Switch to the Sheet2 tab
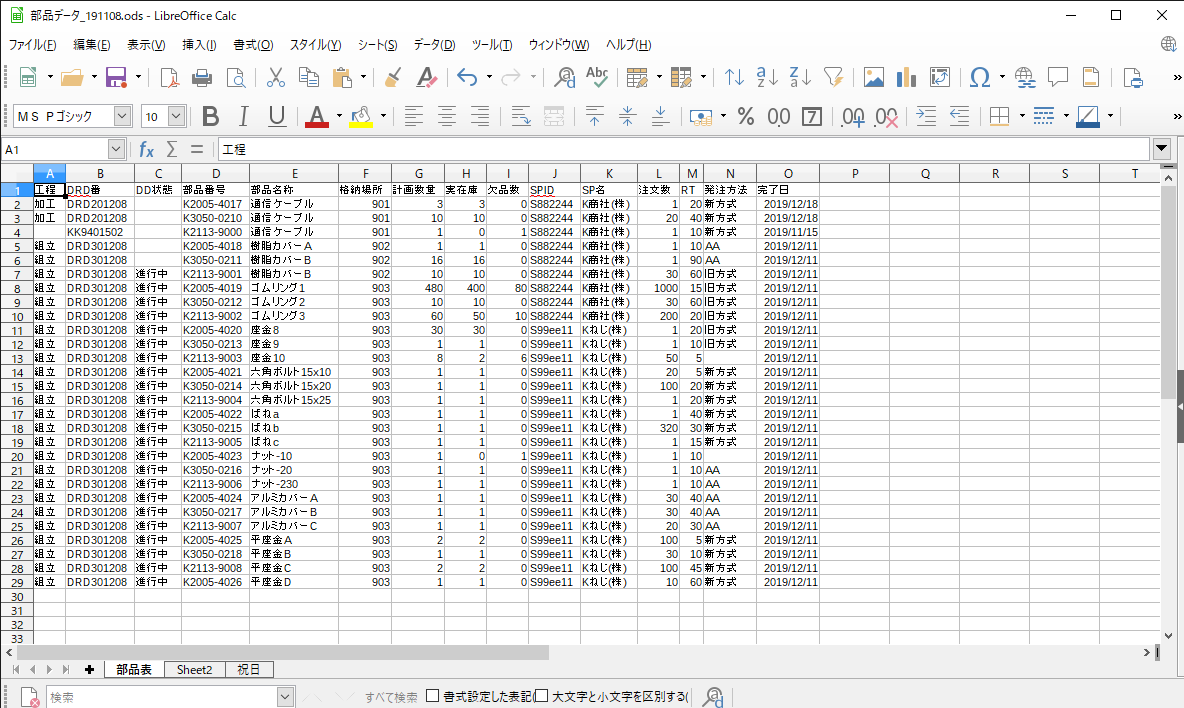 tap(194, 670)
